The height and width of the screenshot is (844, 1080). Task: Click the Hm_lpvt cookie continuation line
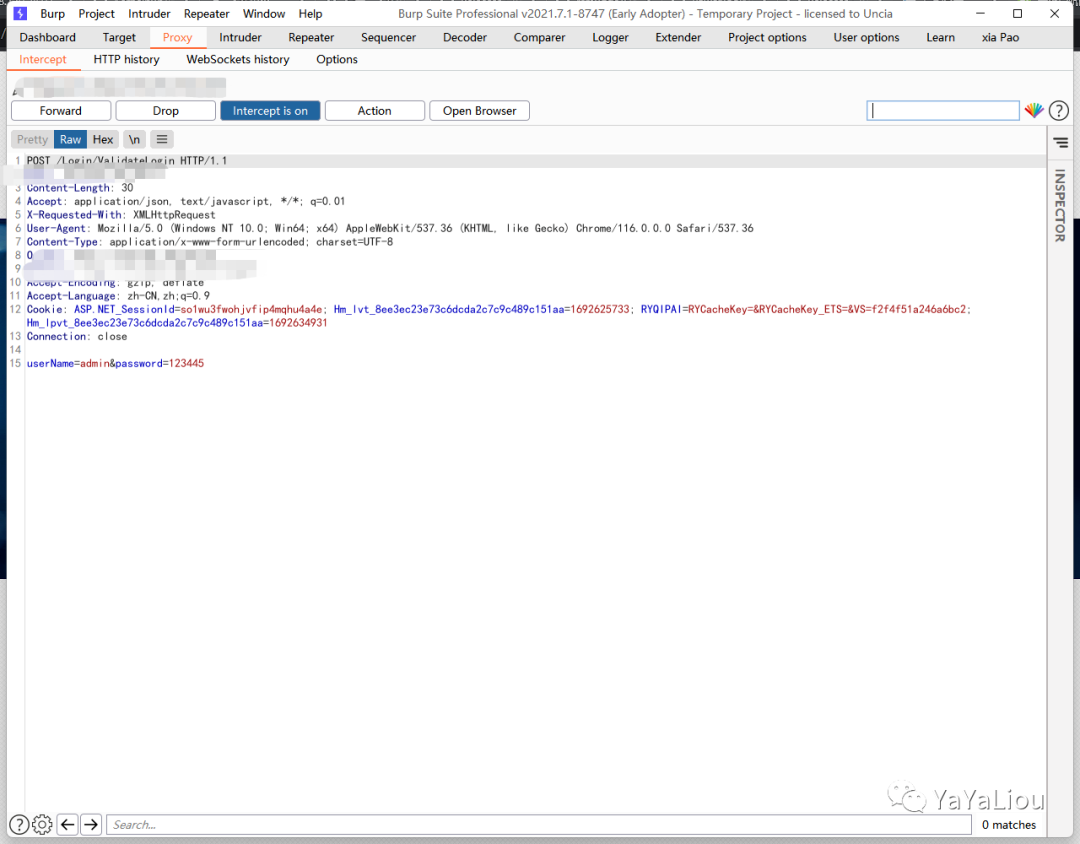(177, 322)
